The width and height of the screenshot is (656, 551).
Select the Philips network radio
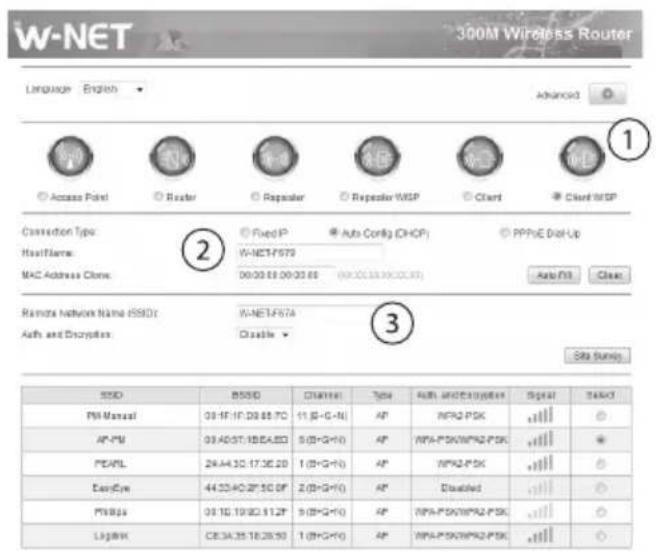click(601, 512)
